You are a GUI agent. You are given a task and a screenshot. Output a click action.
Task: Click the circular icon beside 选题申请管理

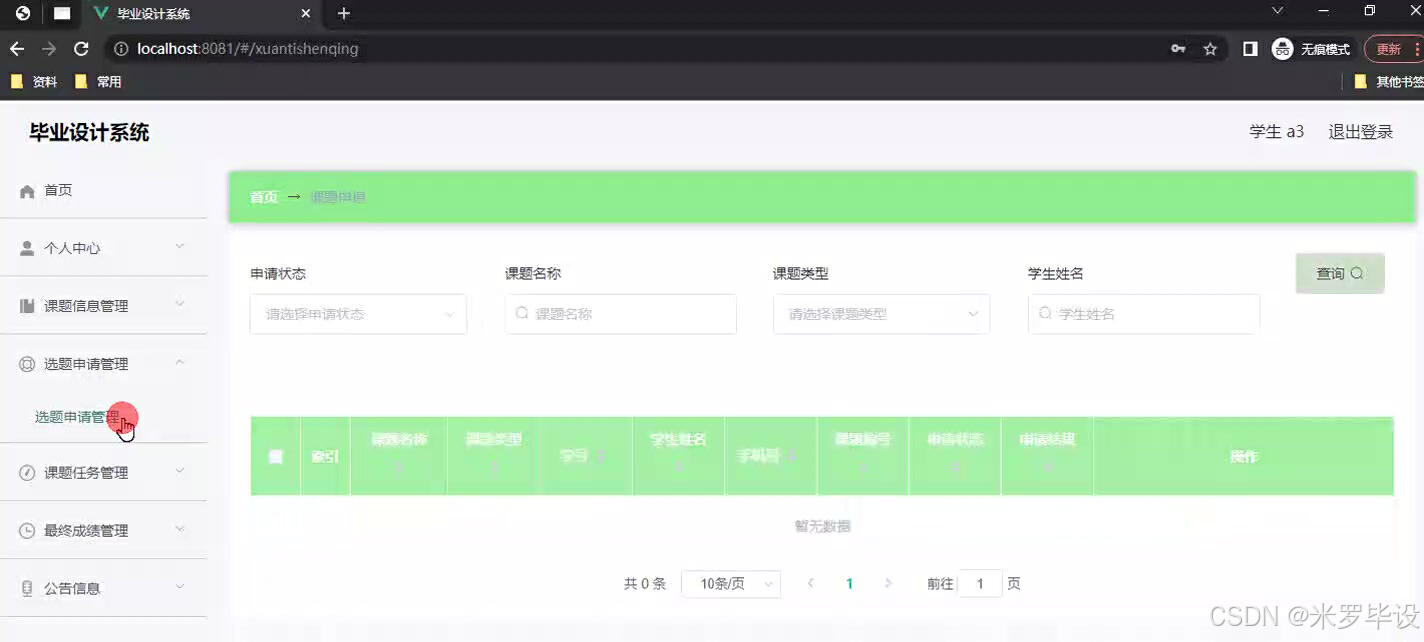[24, 363]
